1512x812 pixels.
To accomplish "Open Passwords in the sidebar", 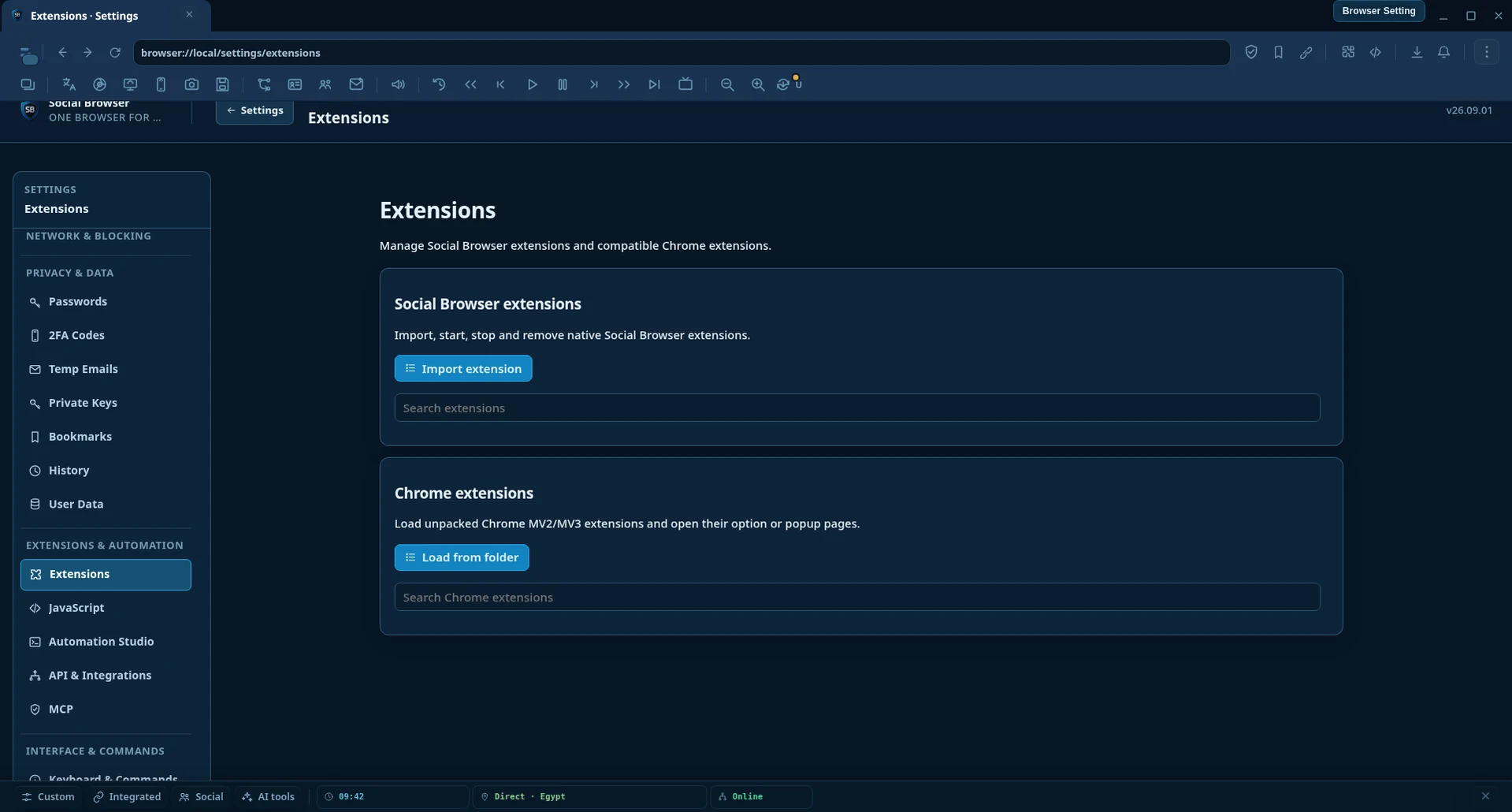I will [x=106, y=302].
